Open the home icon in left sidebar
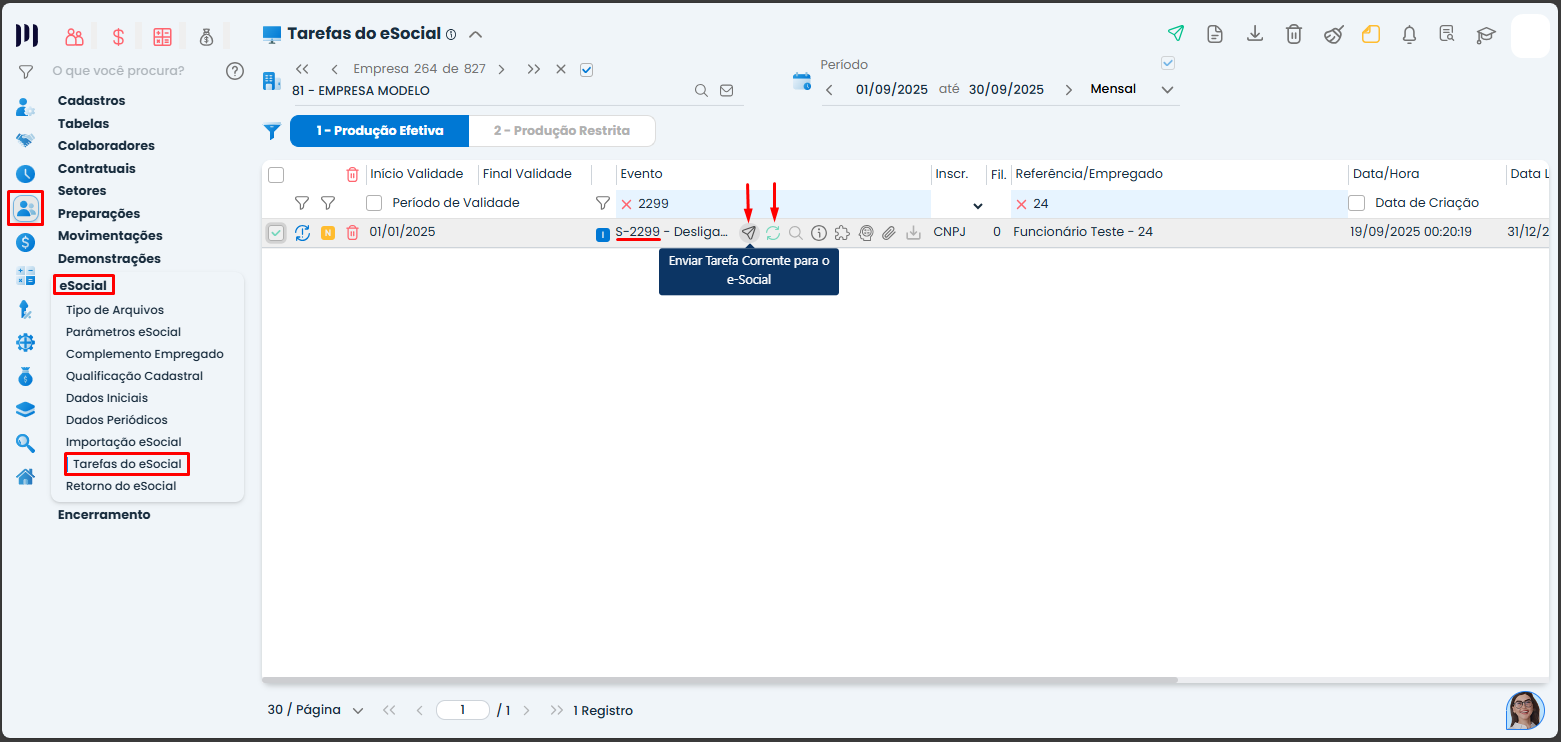Screen dimensions: 1561x742 (x=25, y=476)
